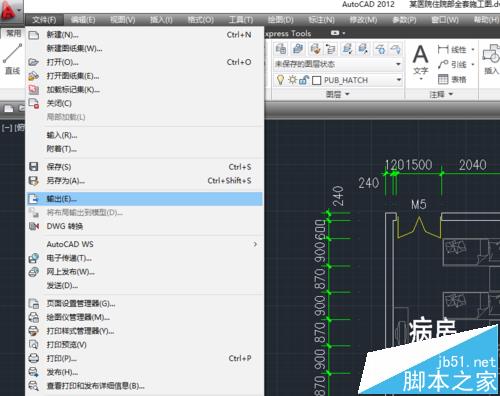The height and width of the screenshot is (396, 500).
Task: Choose 输入(R)... menu entry
Action: [144, 135]
